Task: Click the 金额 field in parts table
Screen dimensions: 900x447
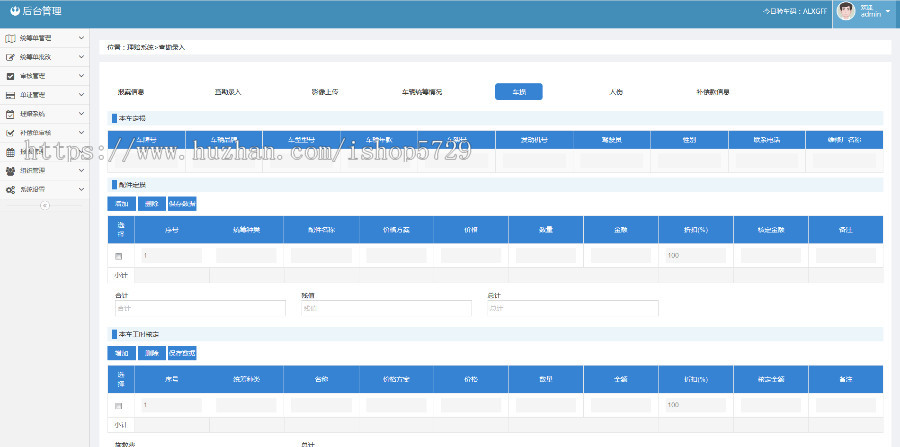Action: pyautogui.click(x=621, y=255)
